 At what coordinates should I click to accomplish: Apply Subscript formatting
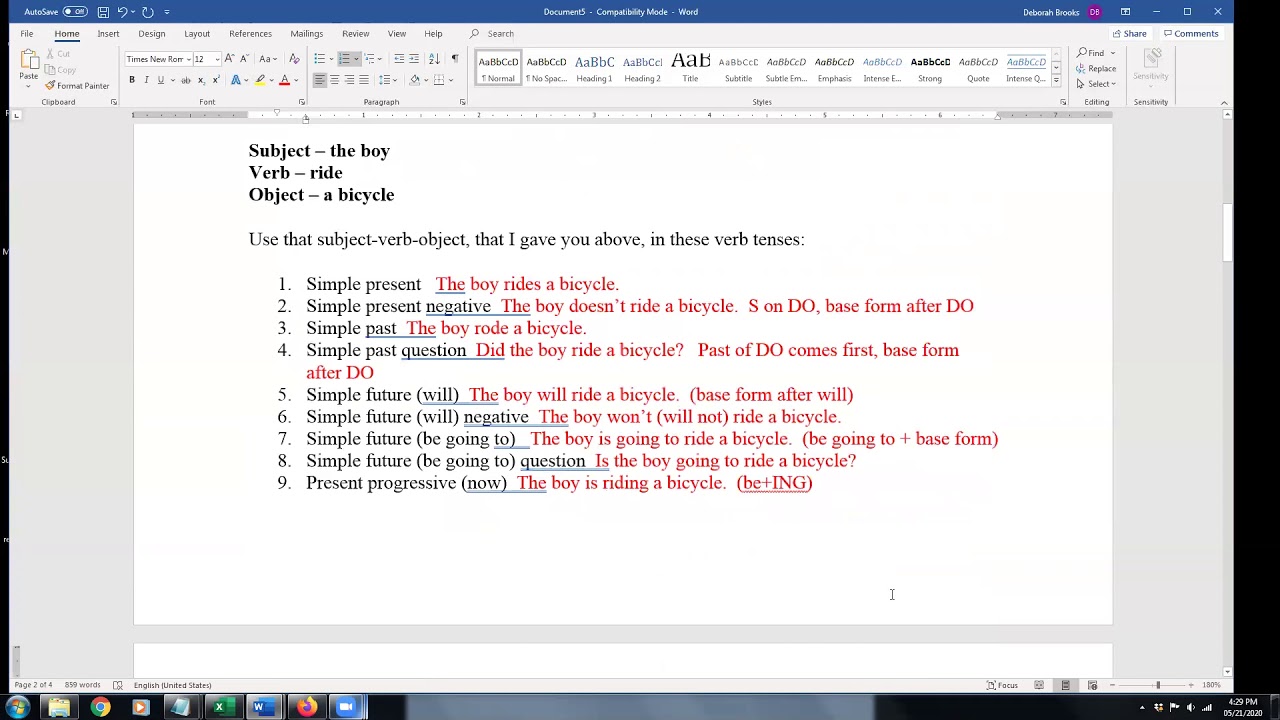(x=201, y=80)
